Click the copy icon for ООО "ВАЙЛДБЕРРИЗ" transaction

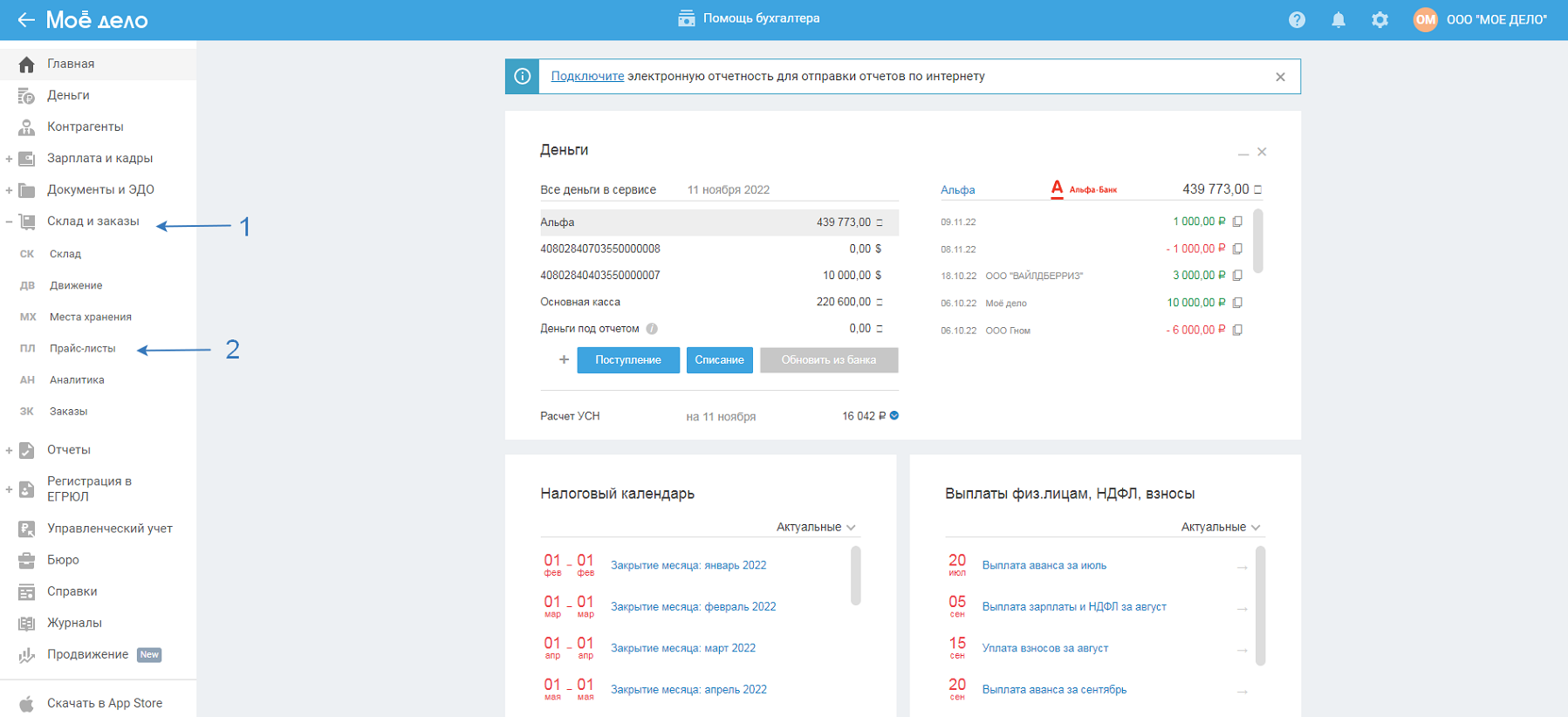1237,276
